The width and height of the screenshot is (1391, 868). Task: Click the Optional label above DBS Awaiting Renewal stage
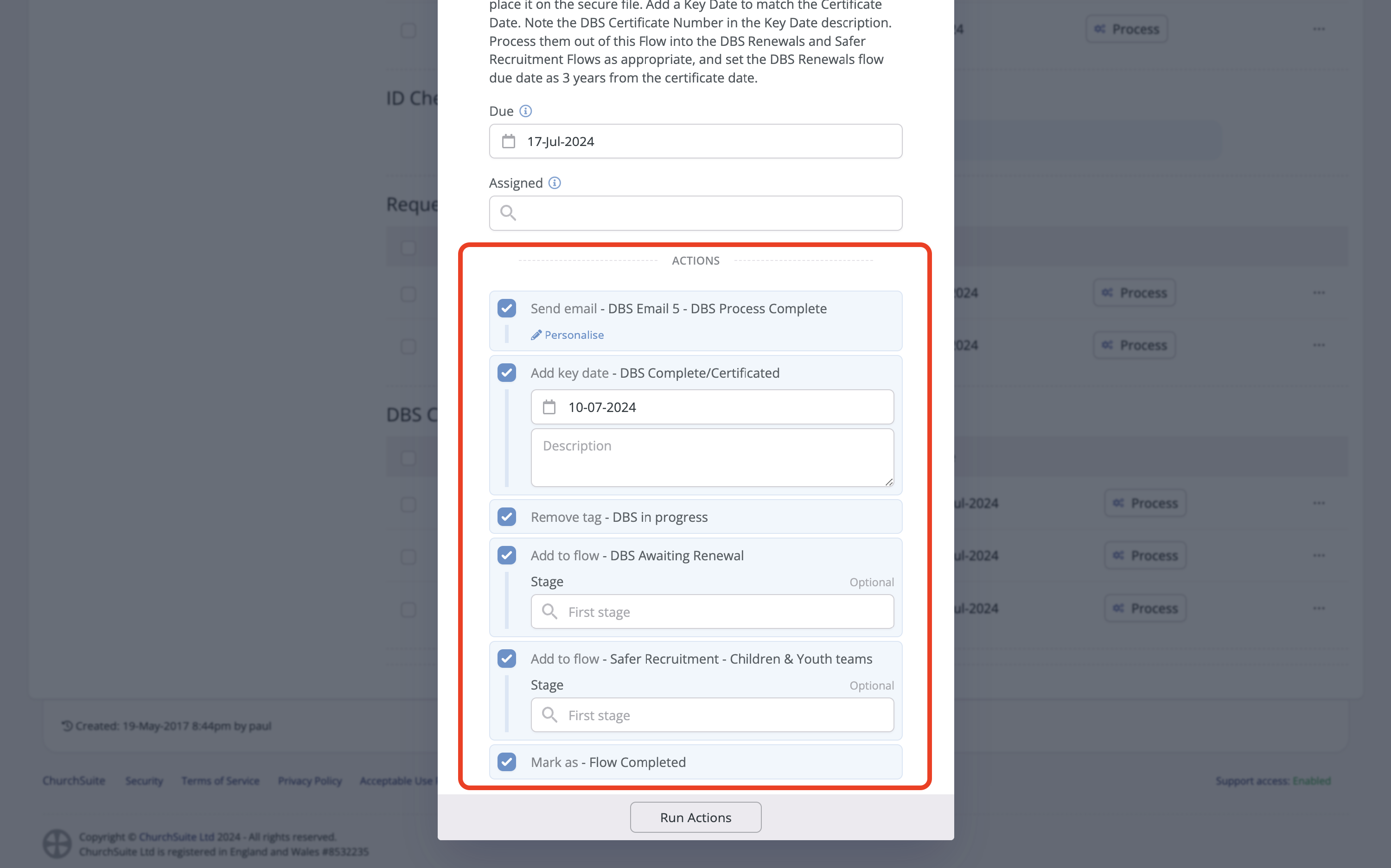tap(871, 582)
